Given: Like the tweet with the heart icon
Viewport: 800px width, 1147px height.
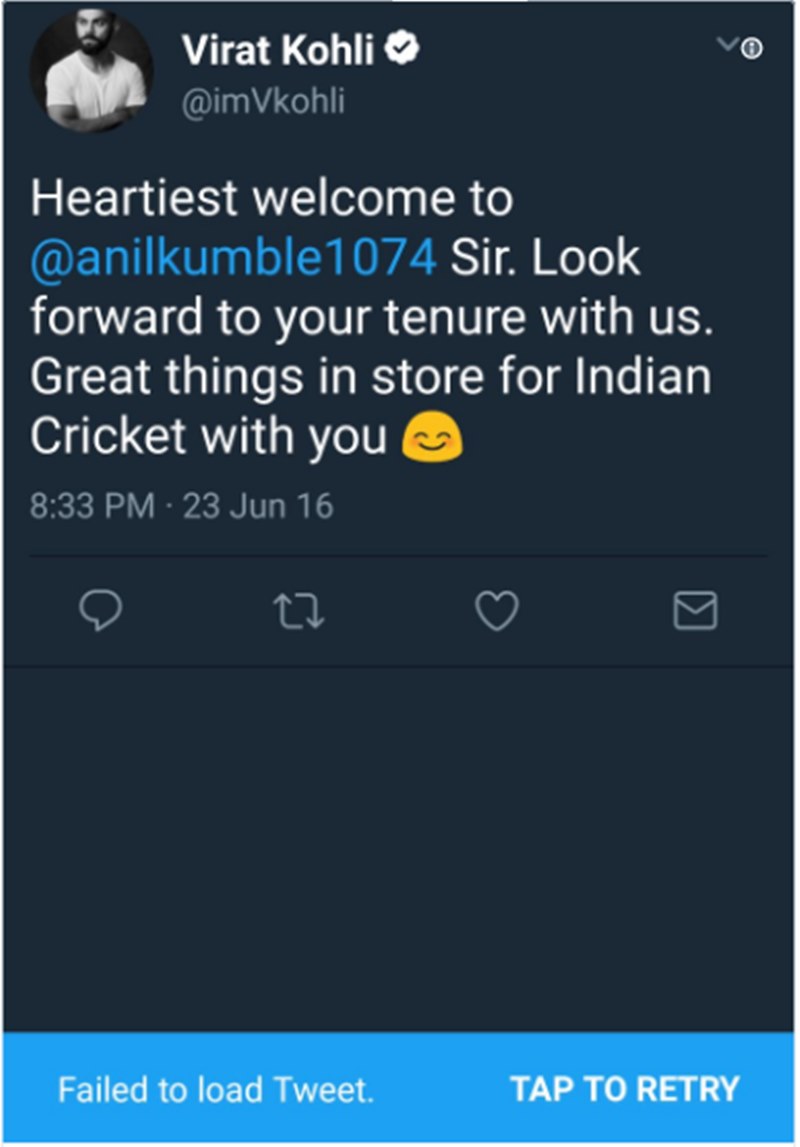Looking at the screenshot, I should coord(496,610).
